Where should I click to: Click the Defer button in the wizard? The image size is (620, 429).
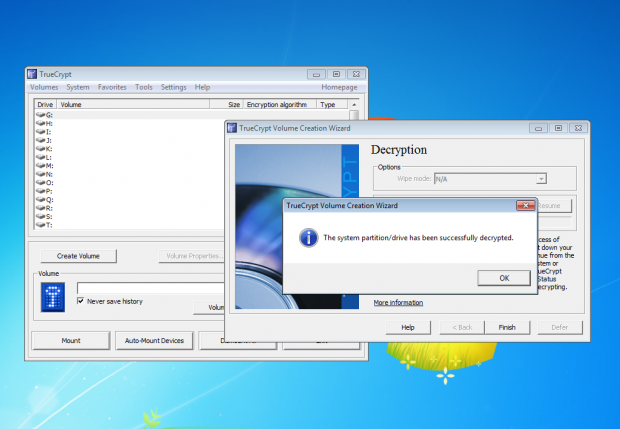click(x=560, y=327)
